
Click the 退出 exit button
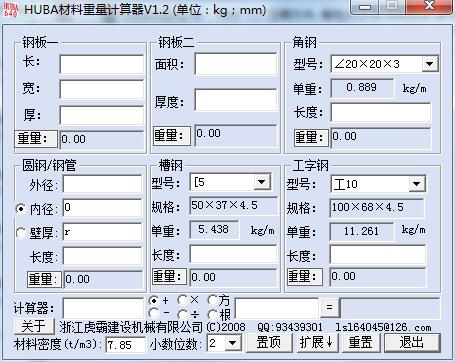pos(412,342)
